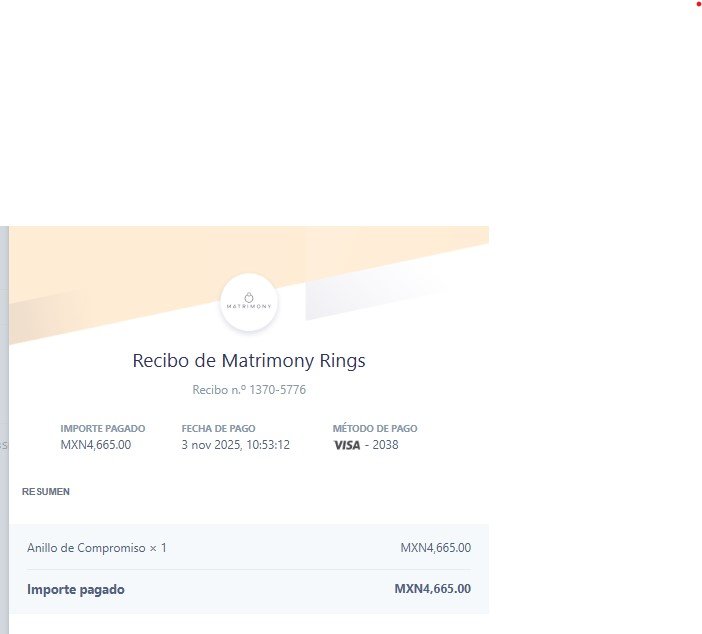Select the amount under the IMPORTE PAGADO header
This screenshot has height=634, width=702.
pyautogui.click(x=96, y=445)
